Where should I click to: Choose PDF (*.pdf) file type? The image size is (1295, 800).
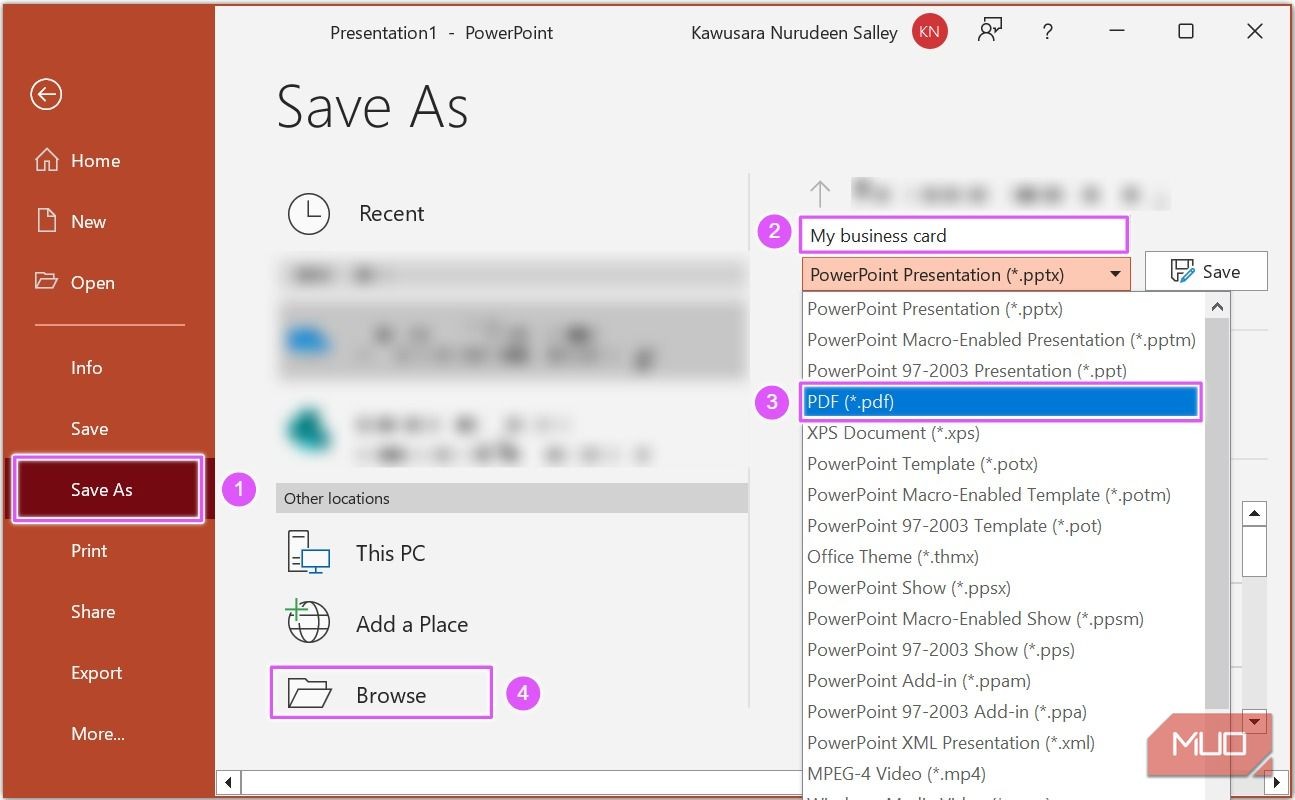point(1001,402)
